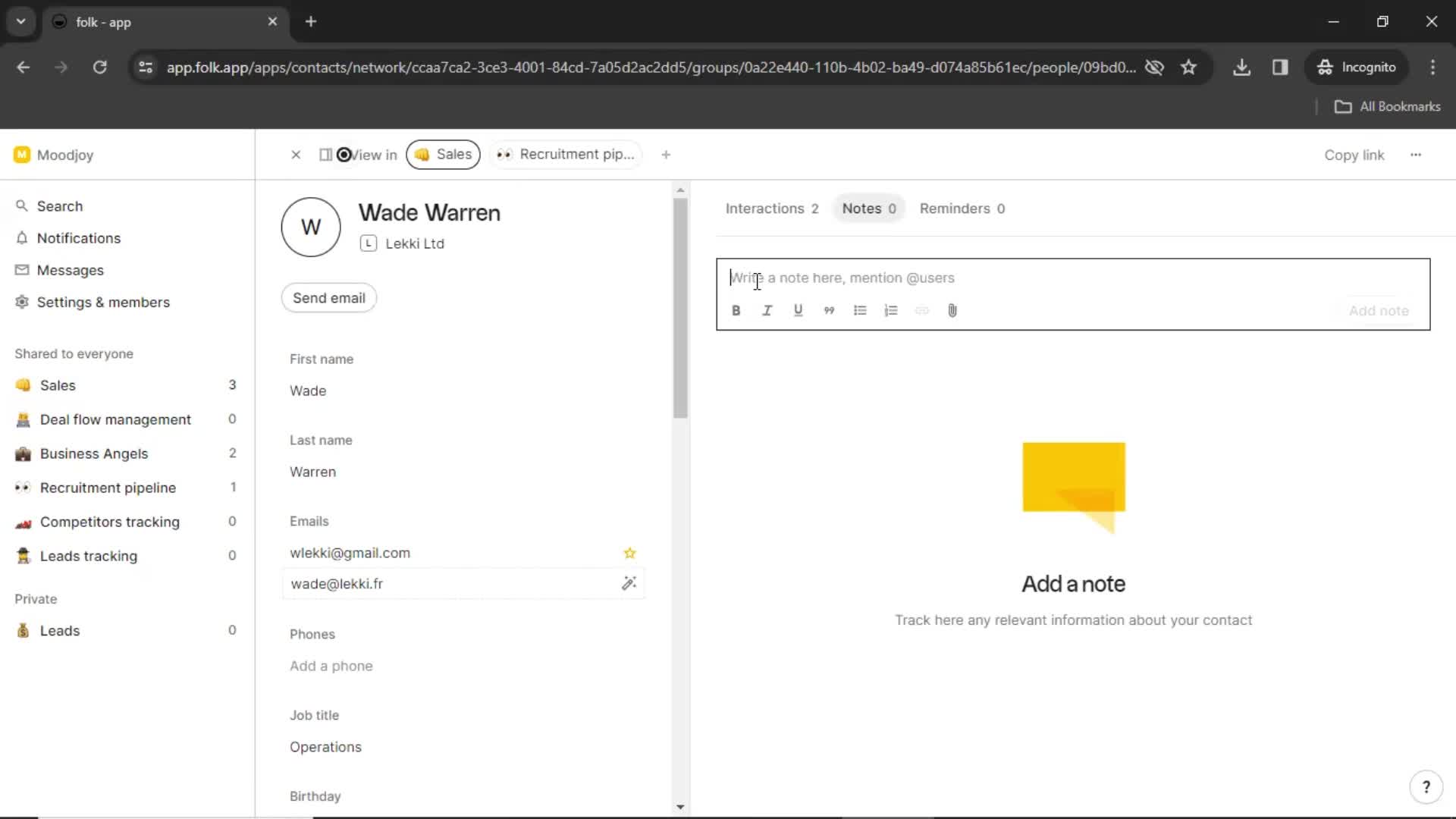This screenshot has height=819, width=1456.
Task: Click the Blockquote formatting icon
Action: (x=829, y=310)
